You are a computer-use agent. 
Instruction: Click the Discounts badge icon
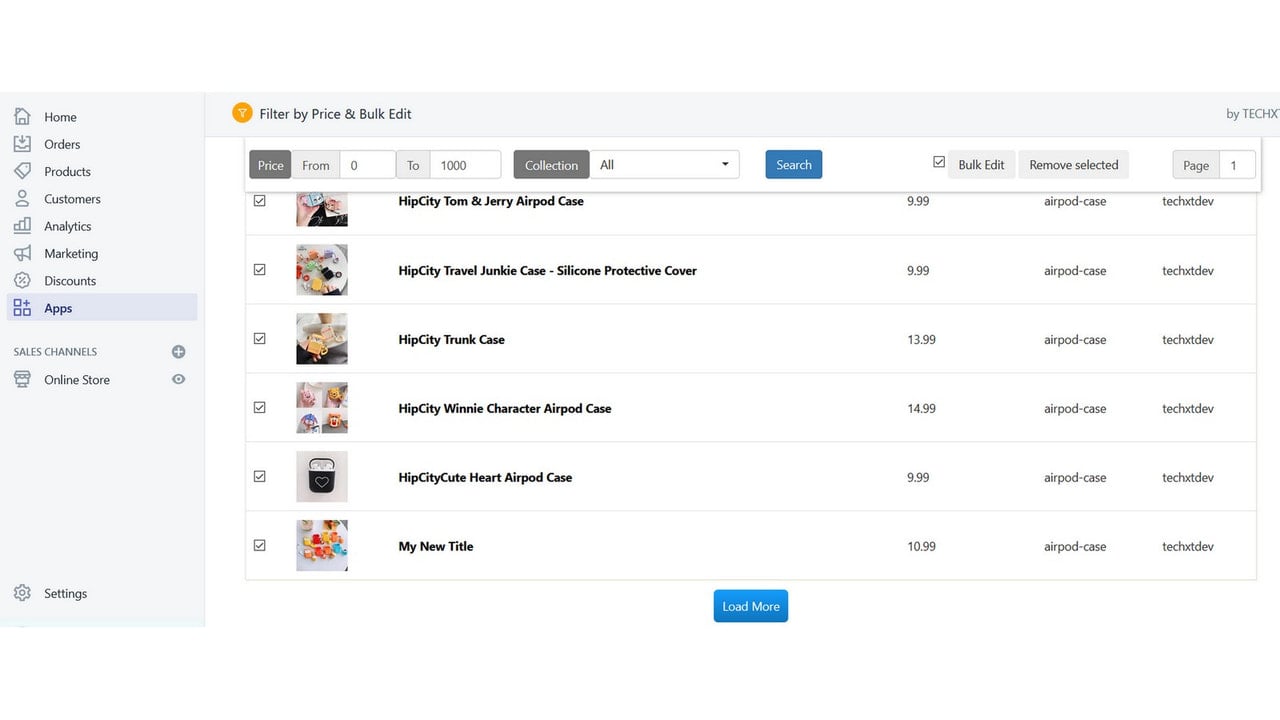tap(22, 281)
